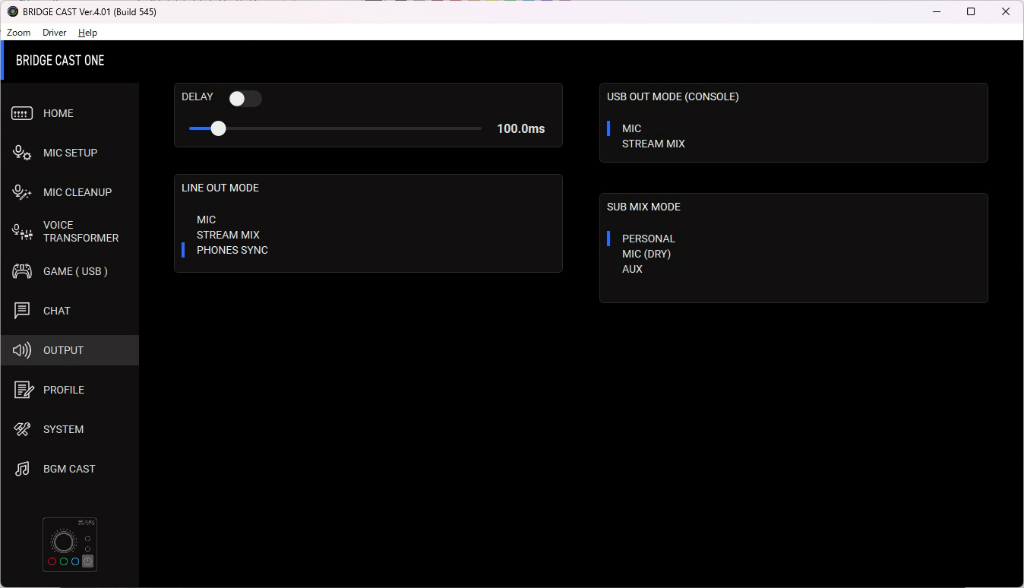Image resolution: width=1024 pixels, height=588 pixels.
Task: Choose MIC (DRY) in SUB MIX MODE
Action: [647, 254]
